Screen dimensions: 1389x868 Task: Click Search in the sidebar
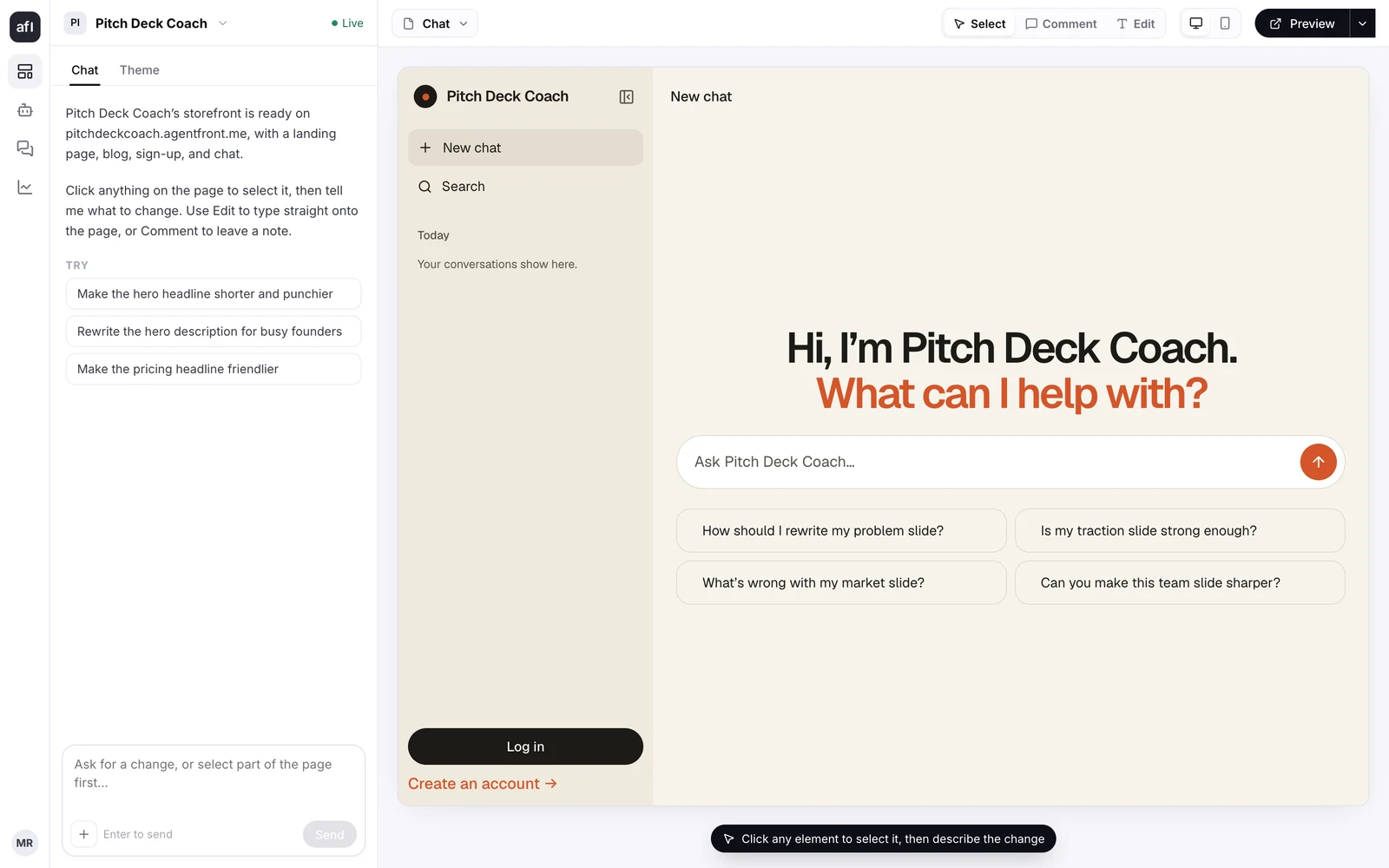click(525, 187)
